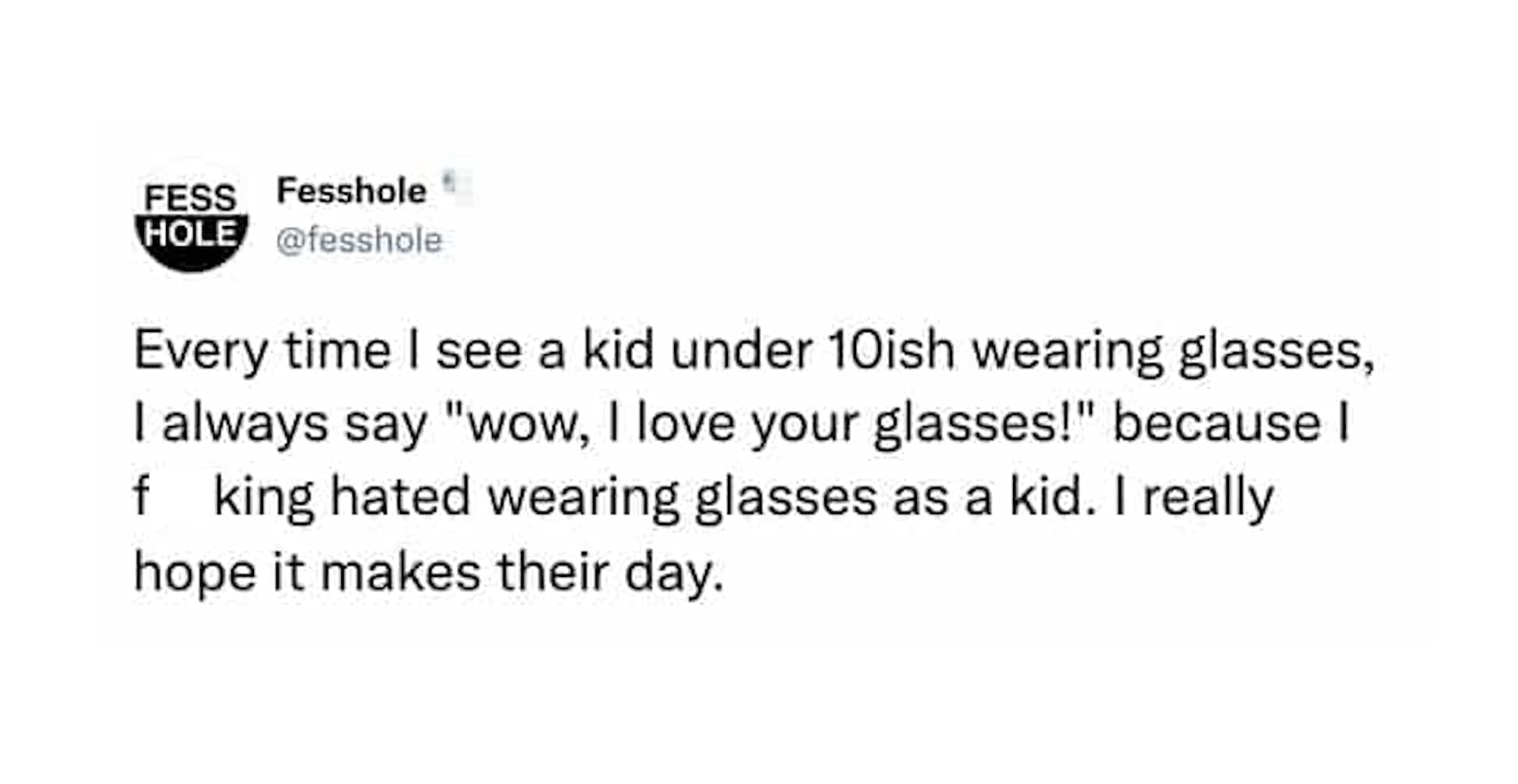This screenshot has height=784, width=1518.
Task: Click the word "hope" on the last line
Action: pyautogui.click(x=195, y=572)
